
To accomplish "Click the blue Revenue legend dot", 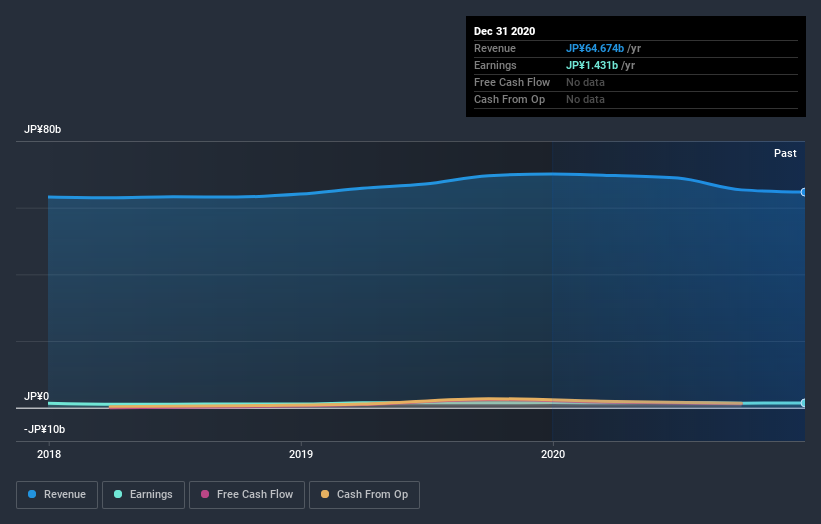I will tap(32, 494).
